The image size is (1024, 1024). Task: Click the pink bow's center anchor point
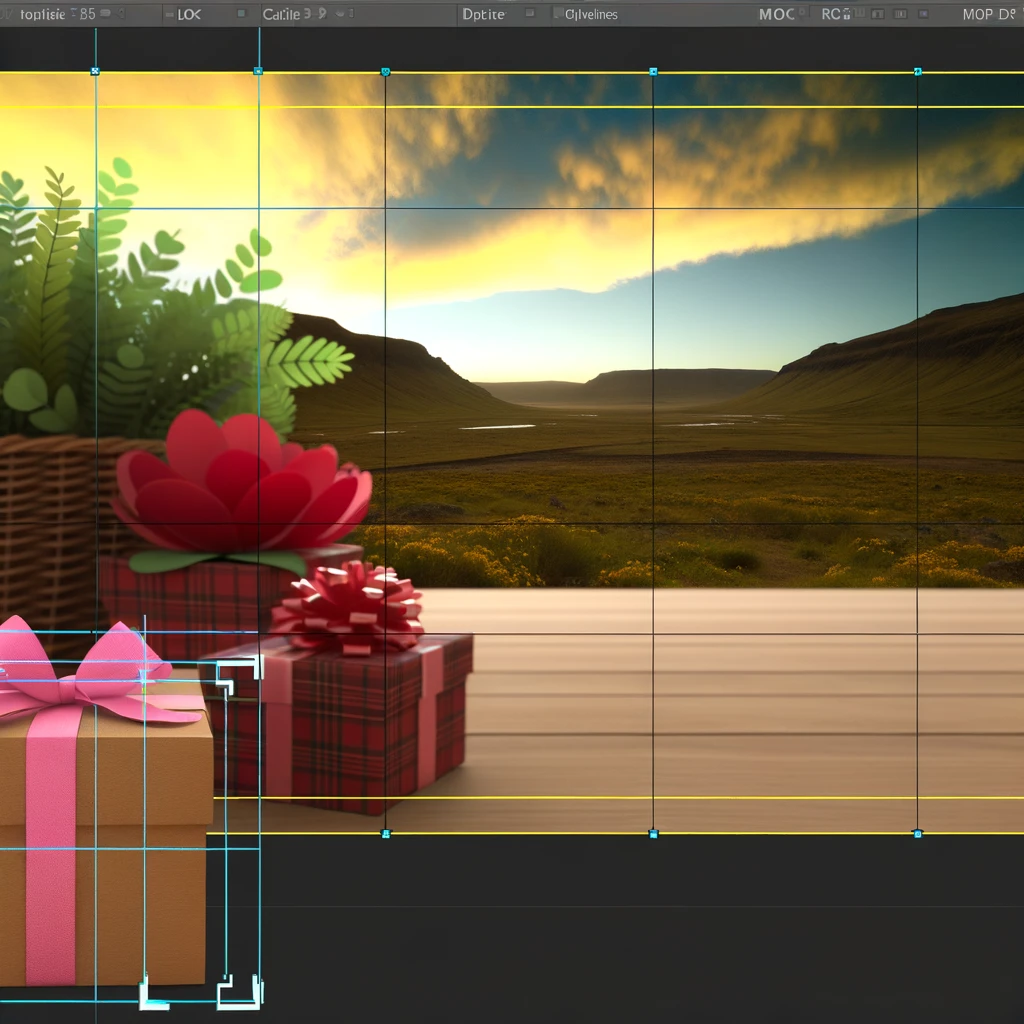coord(144,679)
